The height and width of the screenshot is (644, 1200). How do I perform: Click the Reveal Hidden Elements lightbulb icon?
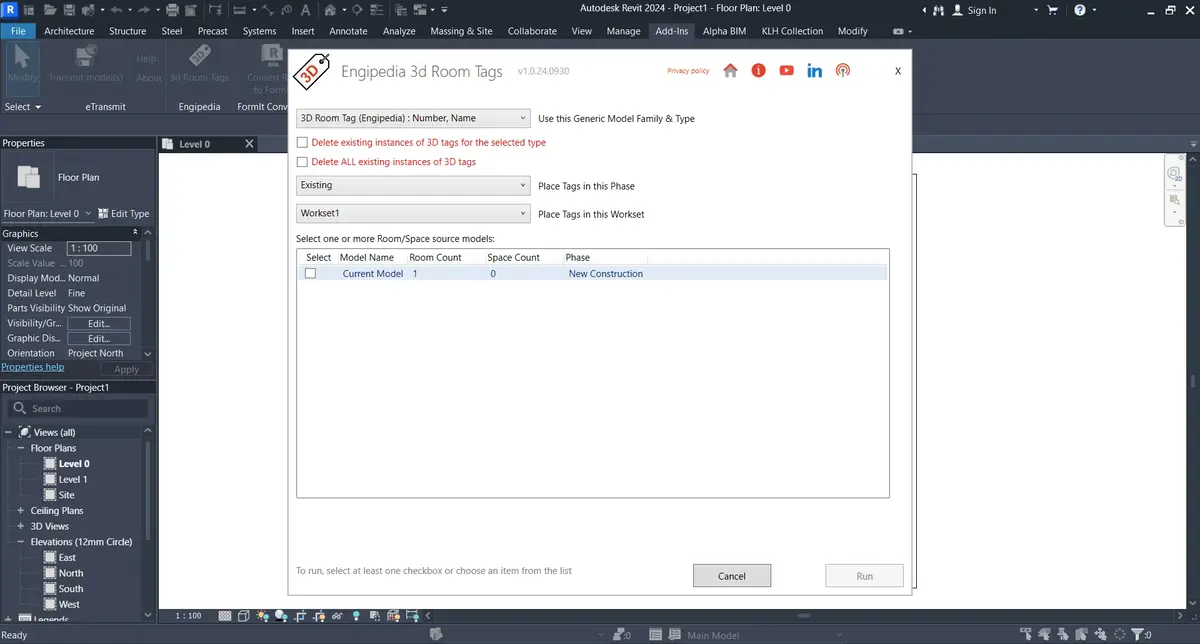(x=356, y=616)
